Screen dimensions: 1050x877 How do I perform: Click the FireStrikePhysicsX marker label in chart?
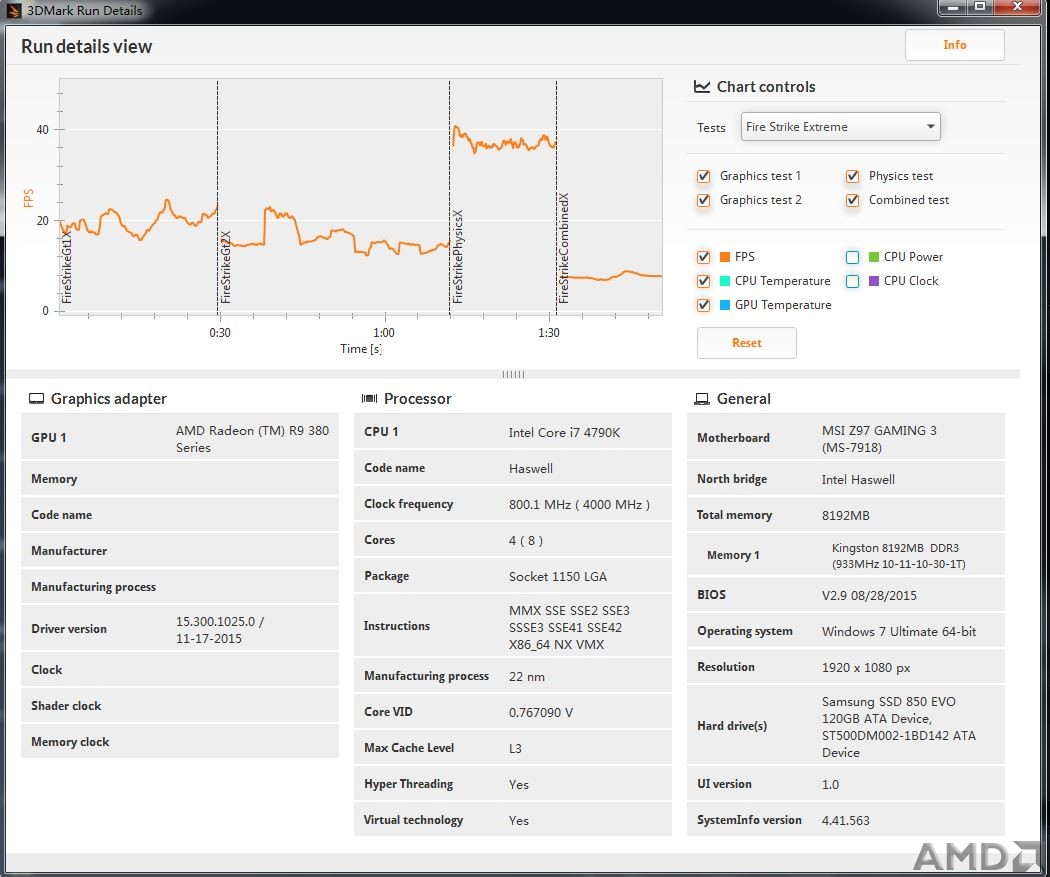pyautogui.click(x=458, y=257)
